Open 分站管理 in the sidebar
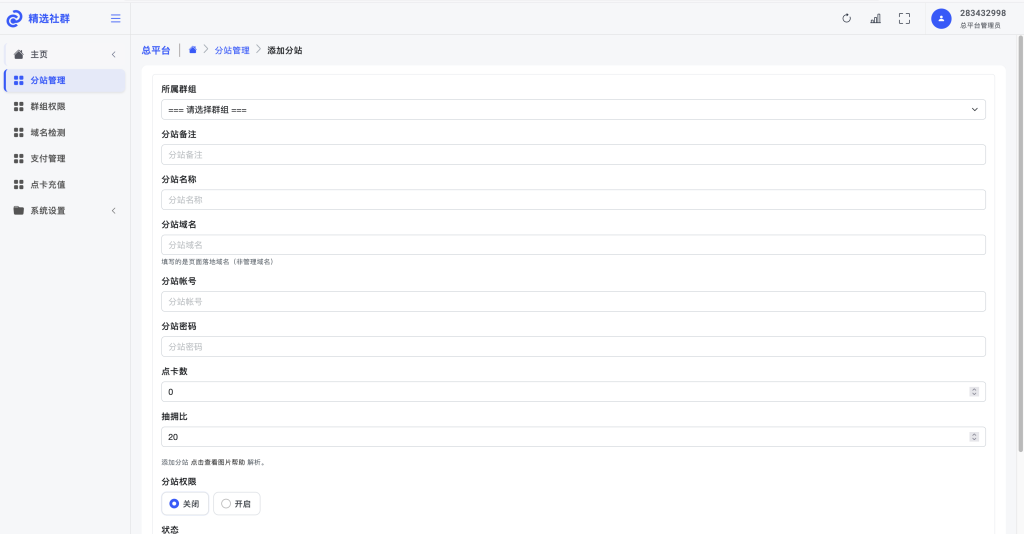The width and height of the screenshot is (1024, 534). point(65,80)
